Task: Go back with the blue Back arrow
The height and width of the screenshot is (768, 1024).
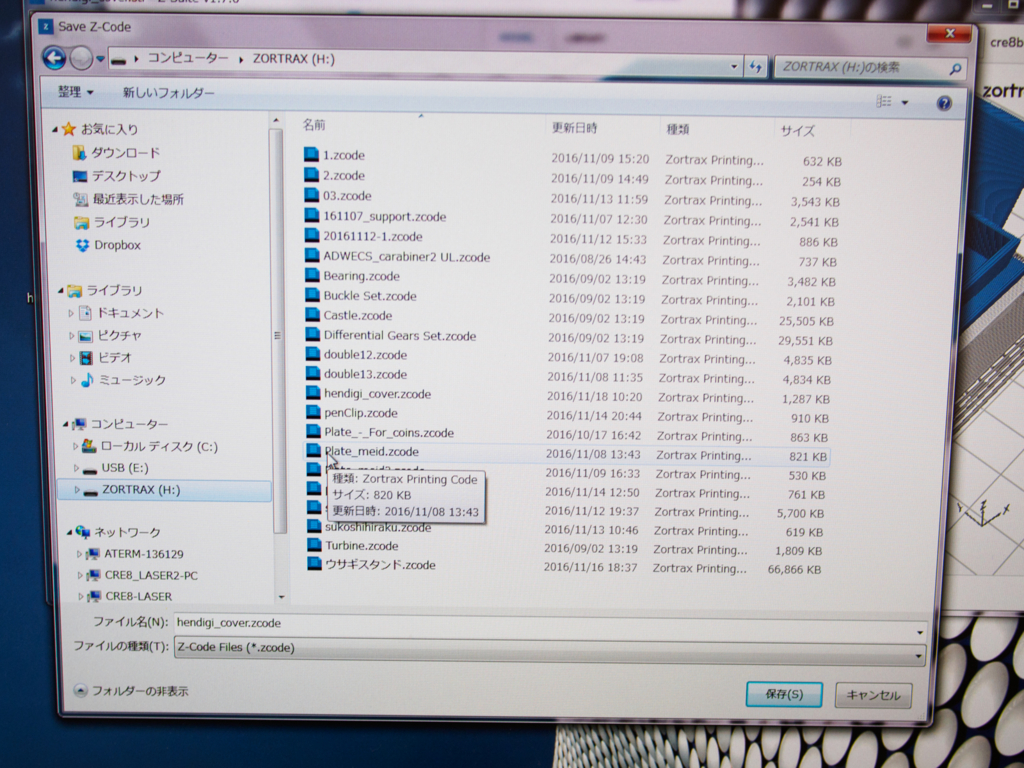Action: pyautogui.click(x=54, y=58)
